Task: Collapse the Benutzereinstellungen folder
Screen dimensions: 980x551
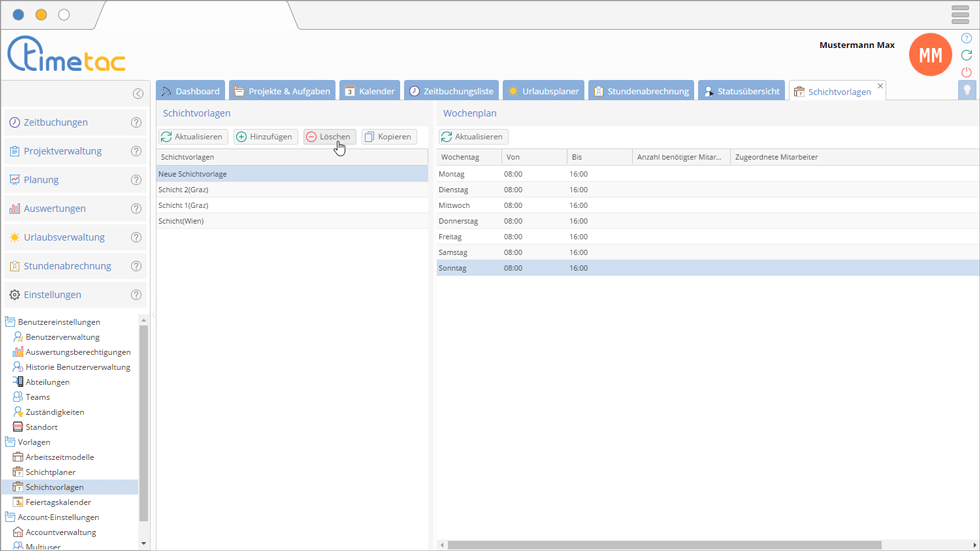Action: click(x=10, y=322)
